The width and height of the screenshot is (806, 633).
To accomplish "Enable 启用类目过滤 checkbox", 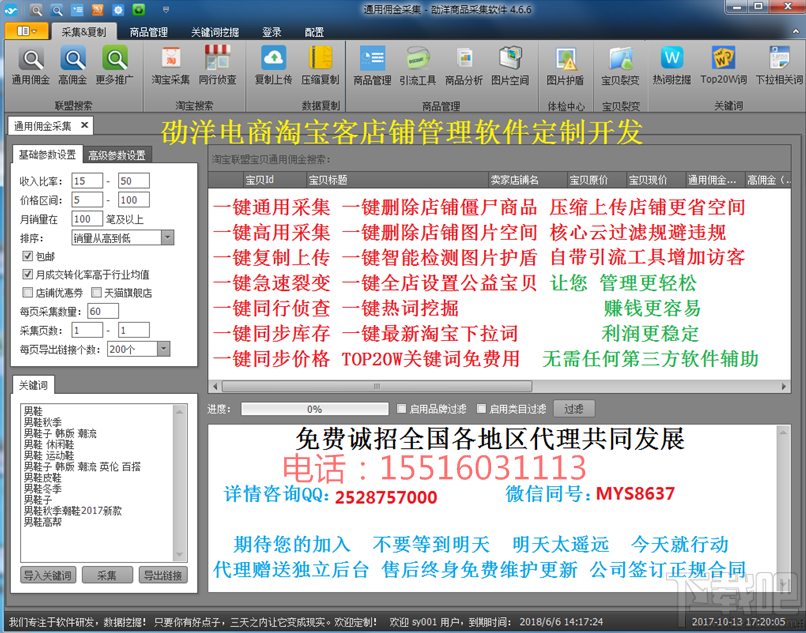I will tap(481, 409).
